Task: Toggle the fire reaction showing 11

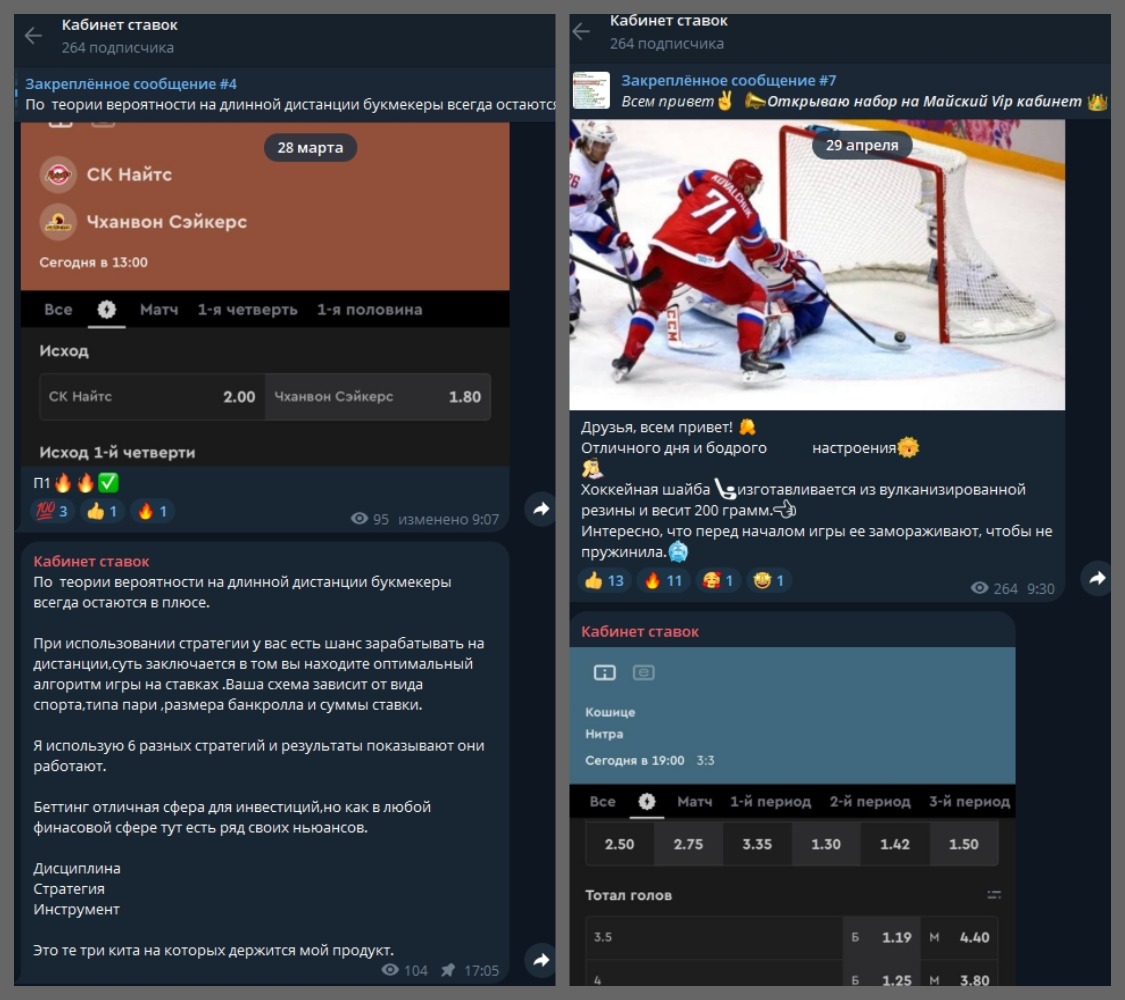Action: tap(663, 581)
